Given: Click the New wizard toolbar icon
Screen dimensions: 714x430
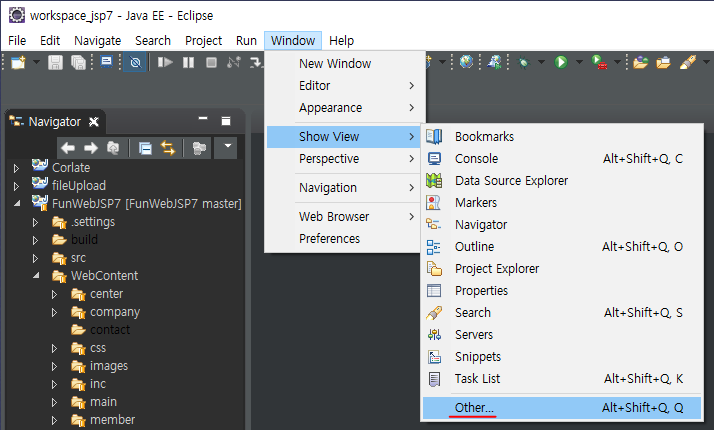Looking at the screenshot, I should [x=18, y=62].
